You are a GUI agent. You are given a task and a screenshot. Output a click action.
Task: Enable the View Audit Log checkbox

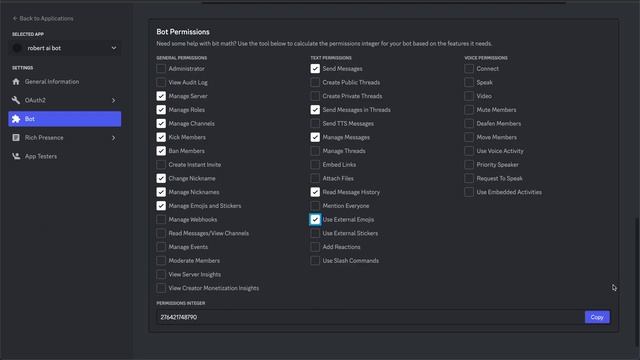(161, 82)
